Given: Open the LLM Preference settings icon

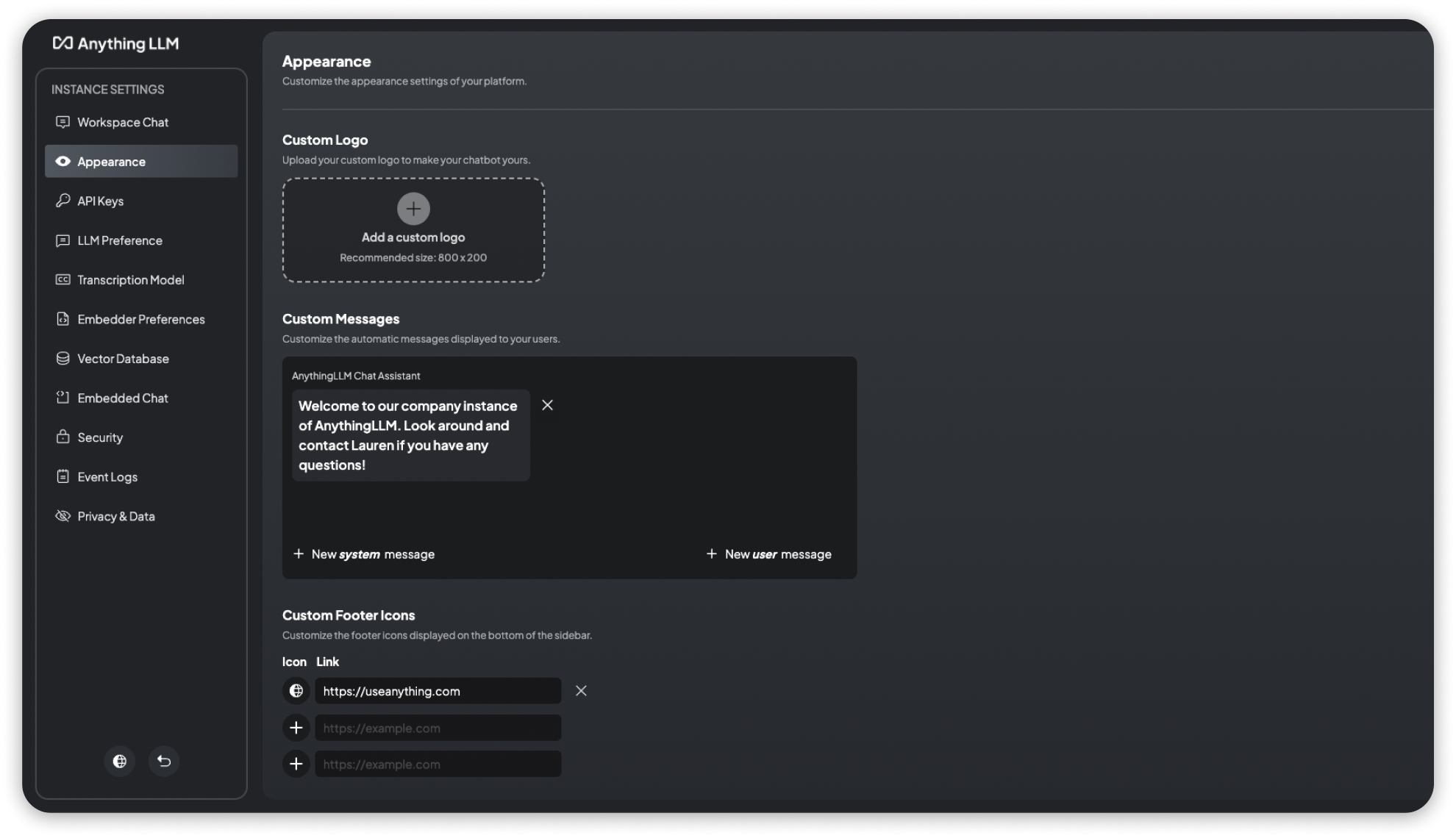Looking at the screenshot, I should pyautogui.click(x=62, y=240).
